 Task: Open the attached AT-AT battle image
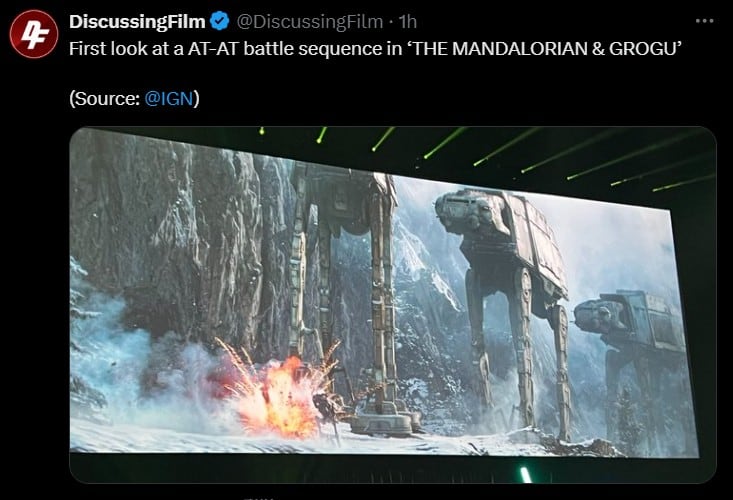coord(392,305)
